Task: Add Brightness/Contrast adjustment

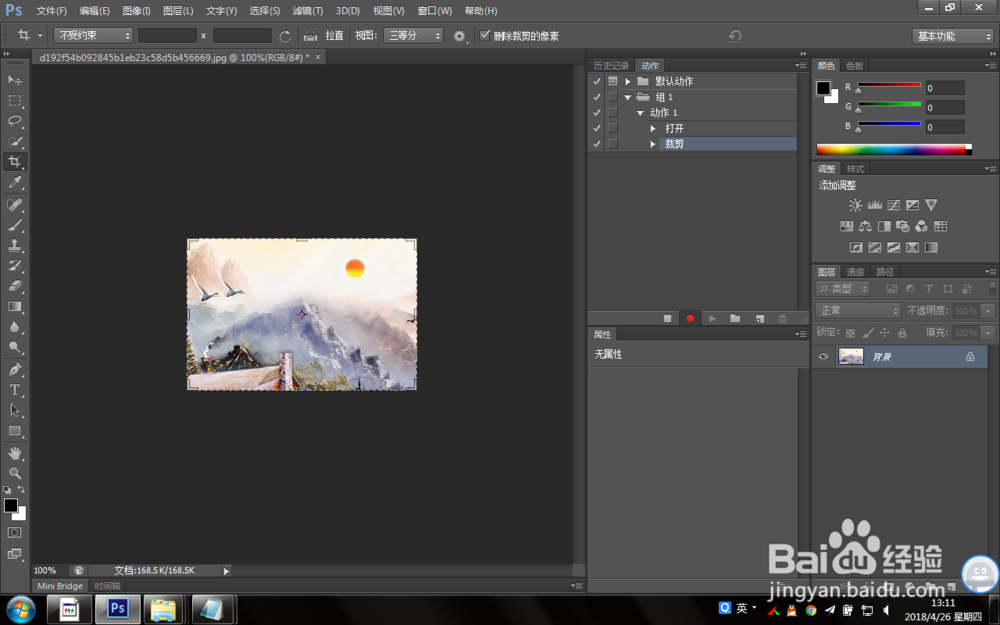Action: 855,205
